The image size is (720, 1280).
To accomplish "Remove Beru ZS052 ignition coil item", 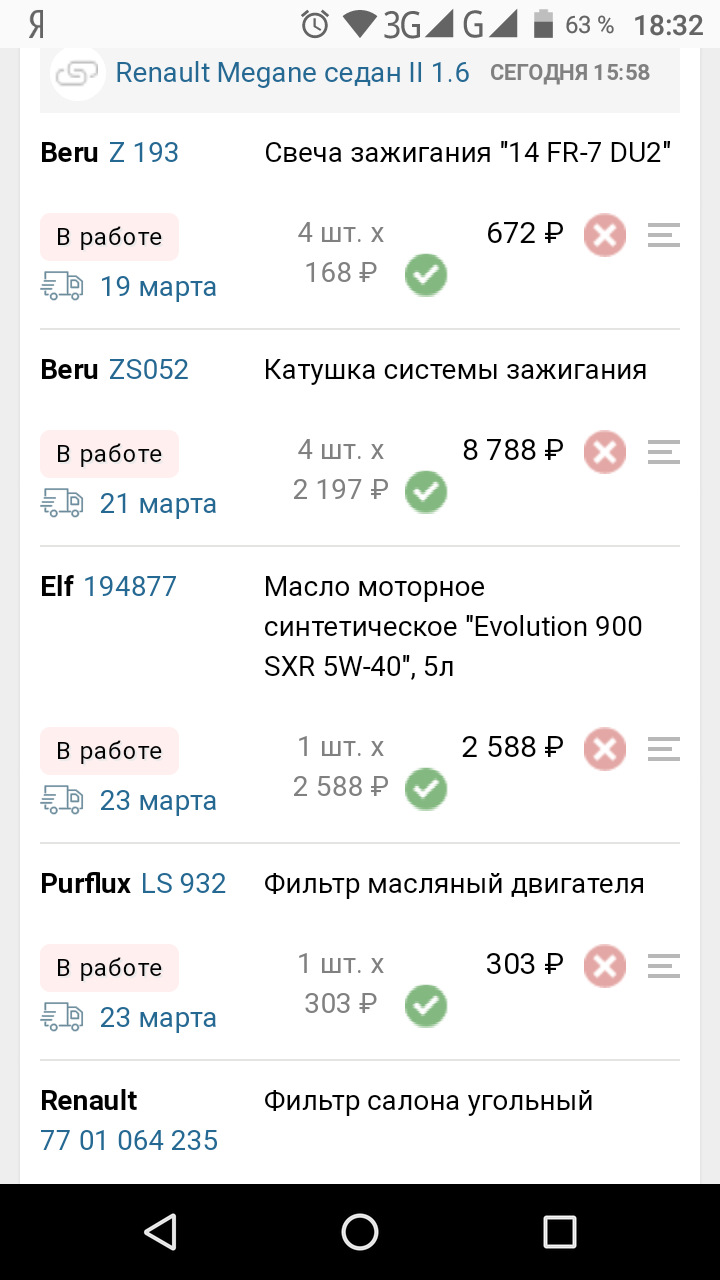I will click(x=605, y=453).
